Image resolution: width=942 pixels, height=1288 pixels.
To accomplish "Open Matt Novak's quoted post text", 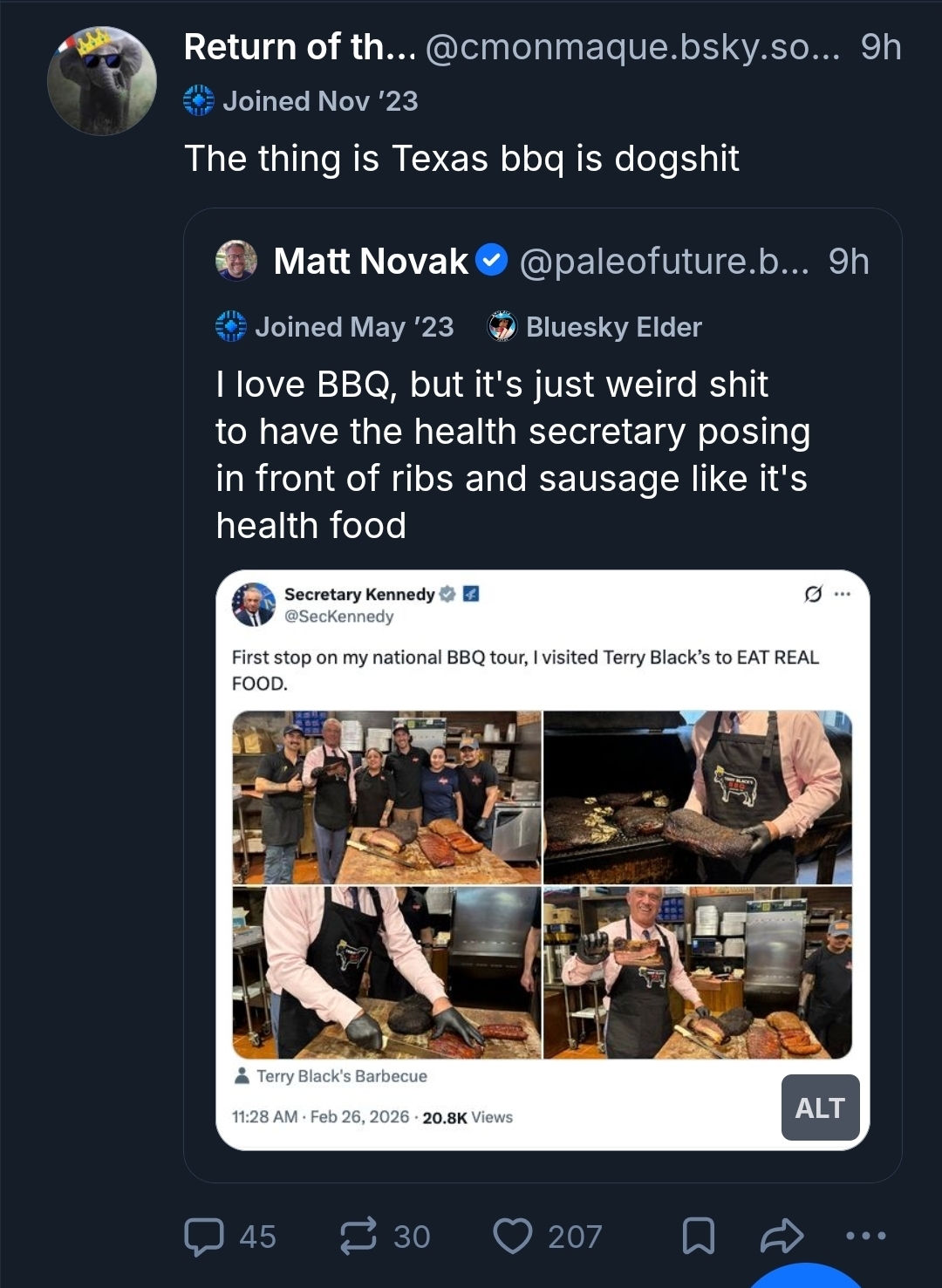I will [513, 454].
